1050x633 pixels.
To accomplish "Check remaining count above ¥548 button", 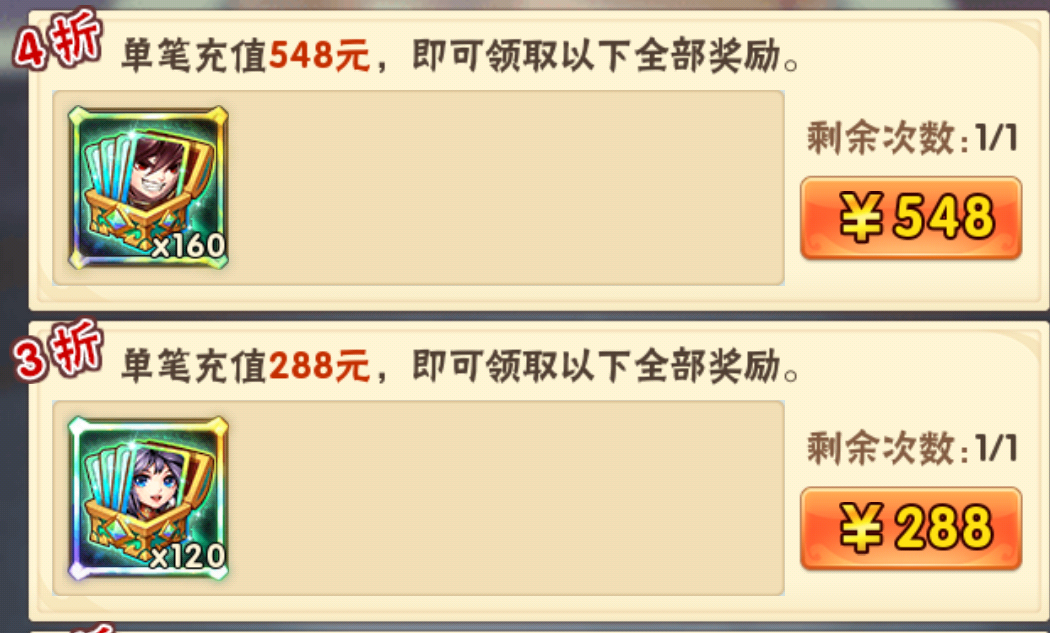I will pos(912,138).
